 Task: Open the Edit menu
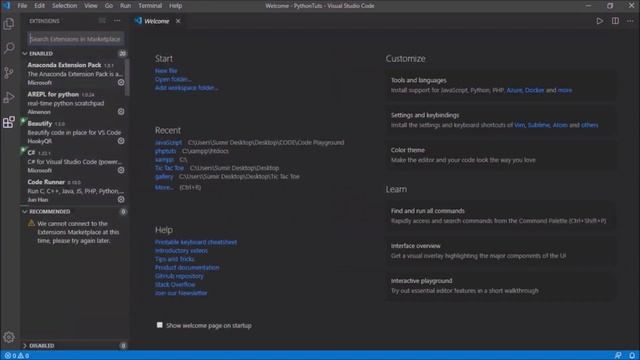tap(39, 6)
